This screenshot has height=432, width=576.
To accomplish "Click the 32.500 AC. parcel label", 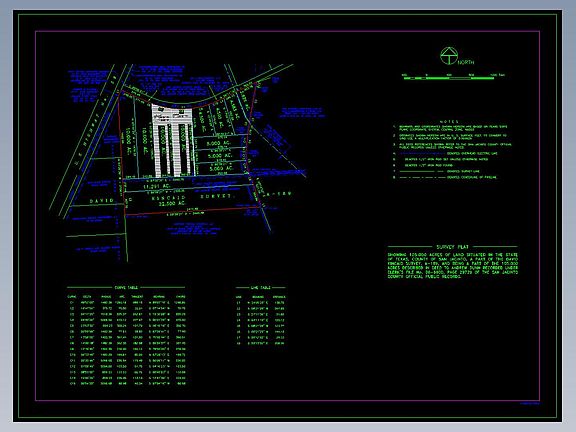I will [172, 203].
